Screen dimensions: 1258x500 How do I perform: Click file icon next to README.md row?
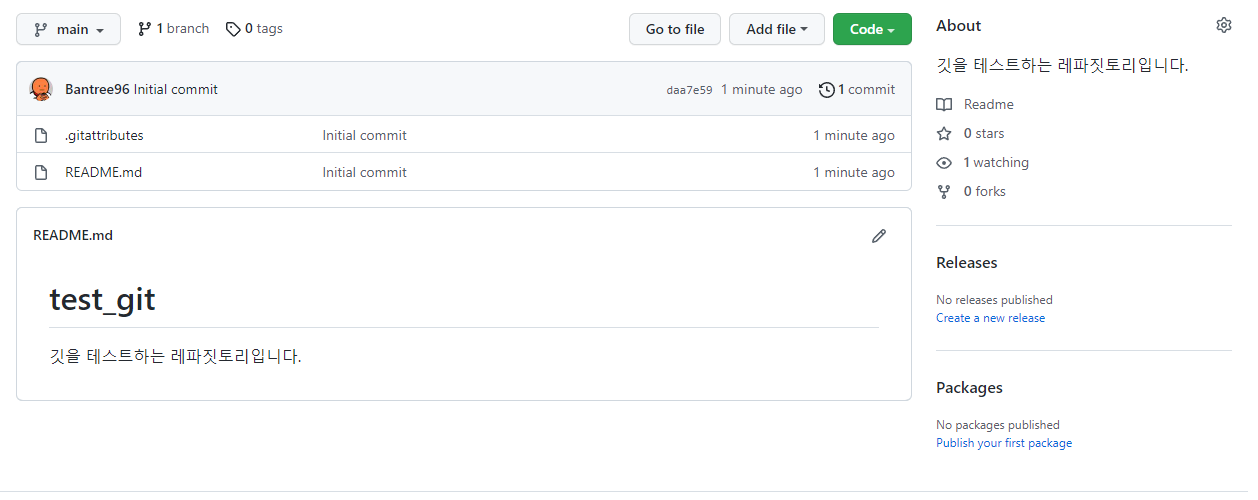41,172
